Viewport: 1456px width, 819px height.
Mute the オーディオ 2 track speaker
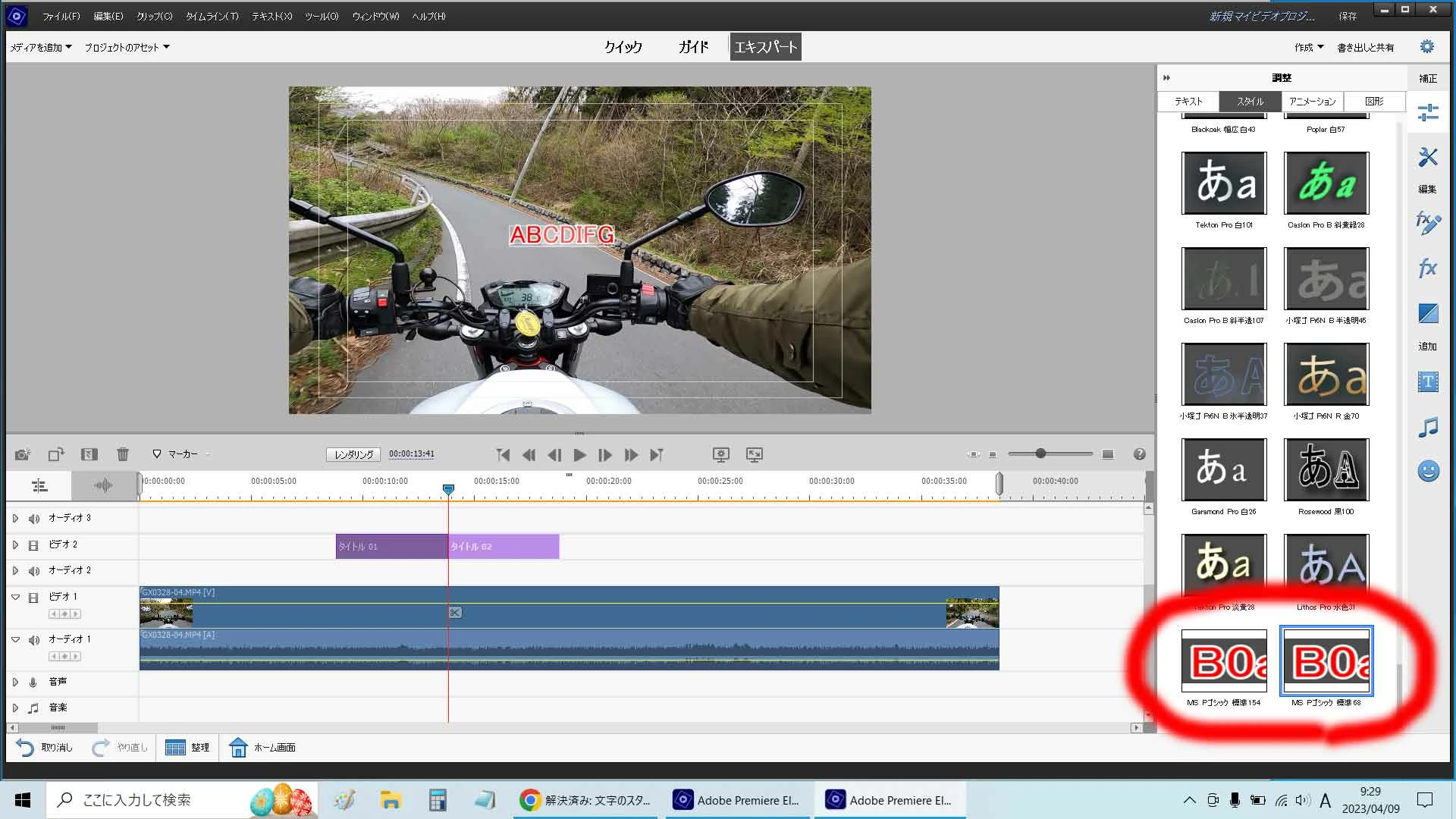tap(34, 571)
